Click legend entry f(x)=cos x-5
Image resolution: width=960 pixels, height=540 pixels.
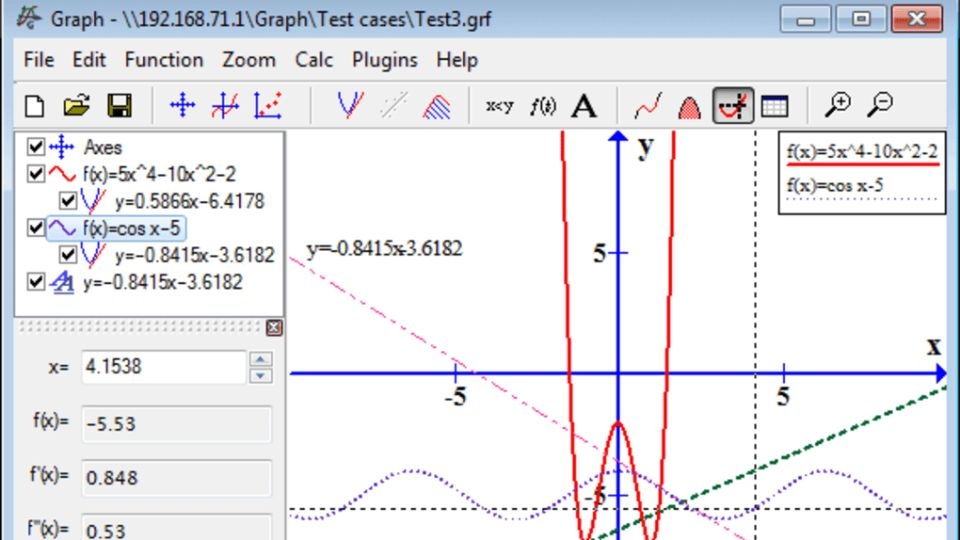pos(835,185)
